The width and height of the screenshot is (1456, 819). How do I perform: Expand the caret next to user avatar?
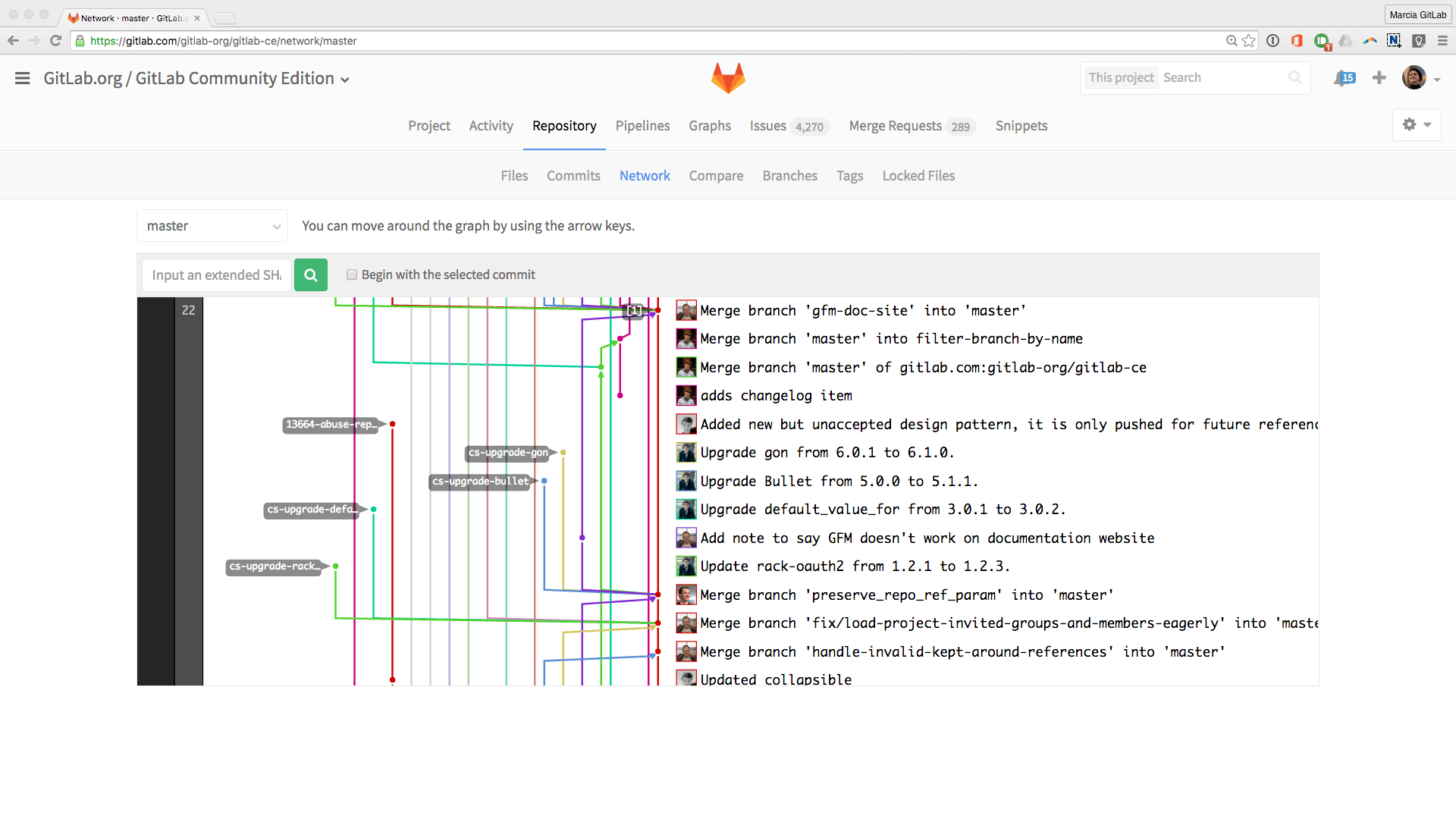(1437, 79)
